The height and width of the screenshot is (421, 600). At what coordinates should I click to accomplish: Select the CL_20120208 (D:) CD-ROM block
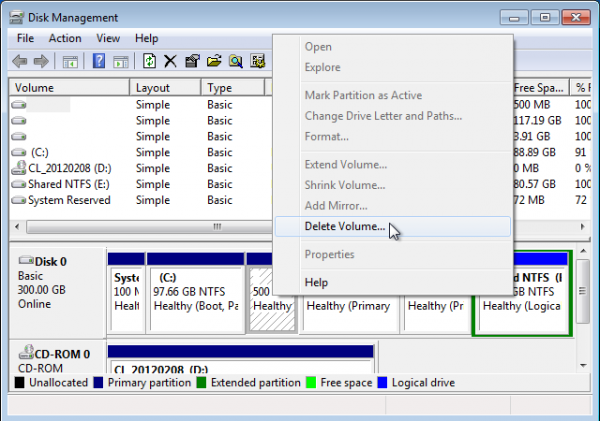(x=241, y=359)
